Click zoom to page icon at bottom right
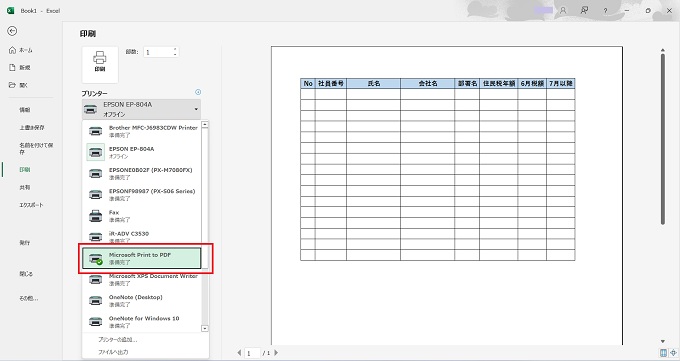This screenshot has height=361, width=680. click(x=672, y=353)
